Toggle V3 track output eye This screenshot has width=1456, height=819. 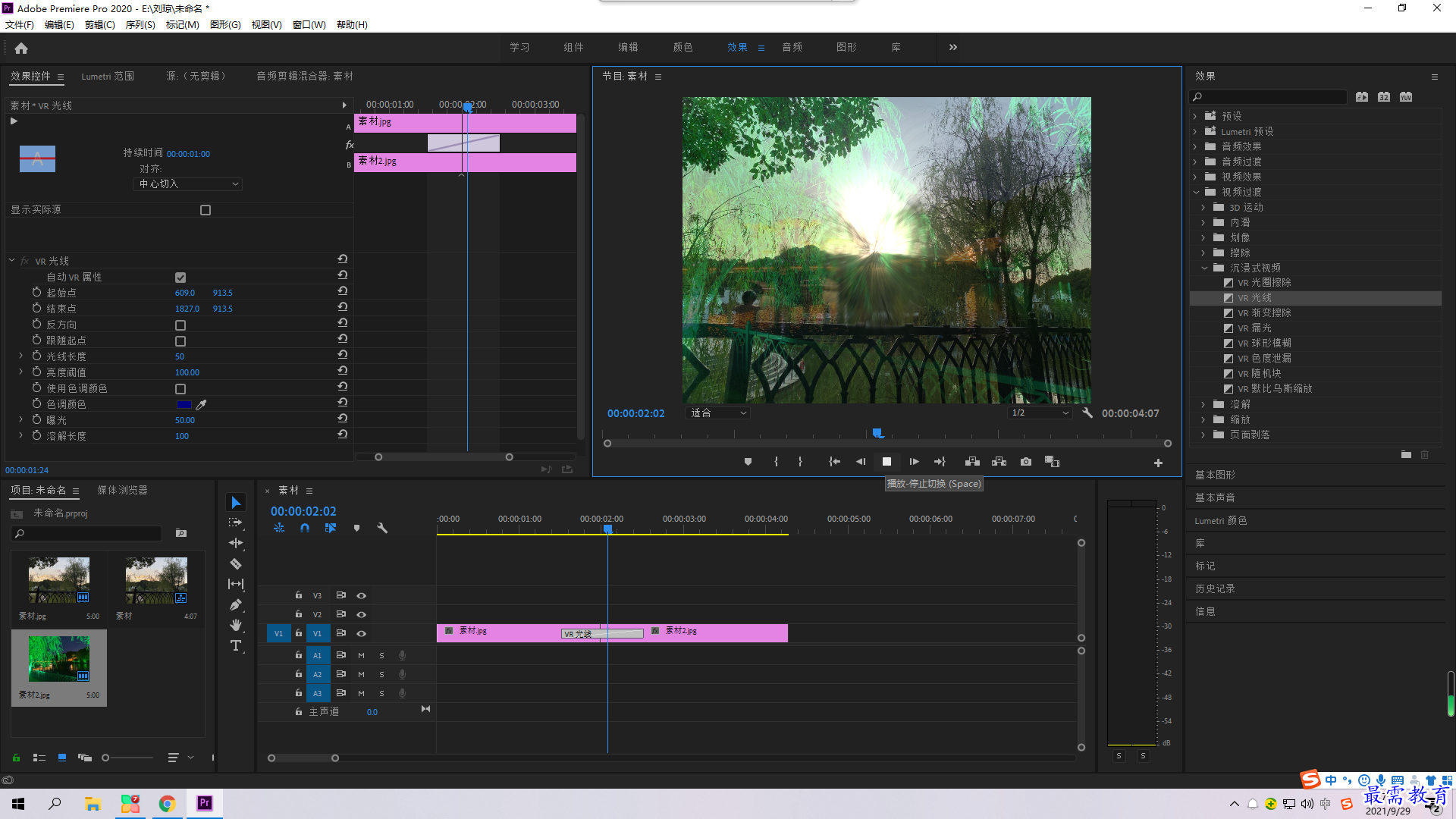pos(362,596)
